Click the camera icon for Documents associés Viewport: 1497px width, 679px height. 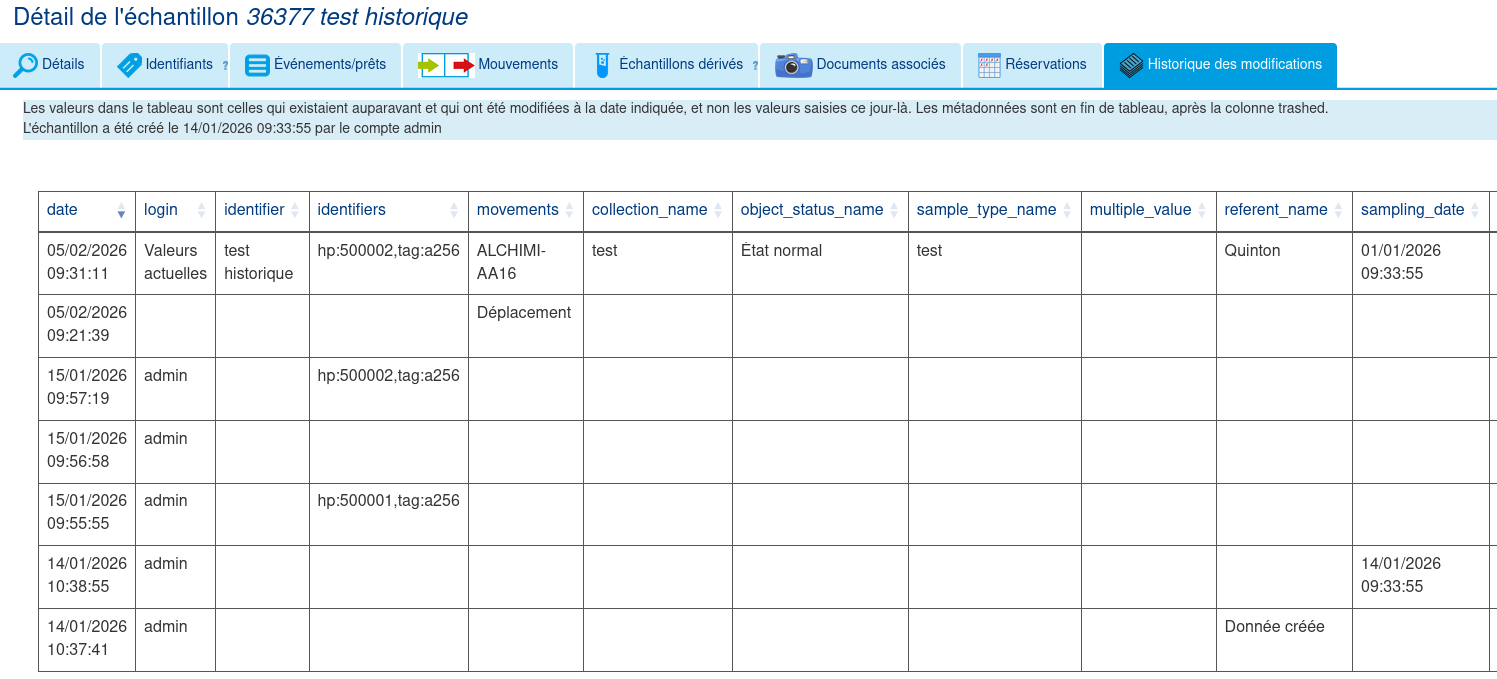793,65
